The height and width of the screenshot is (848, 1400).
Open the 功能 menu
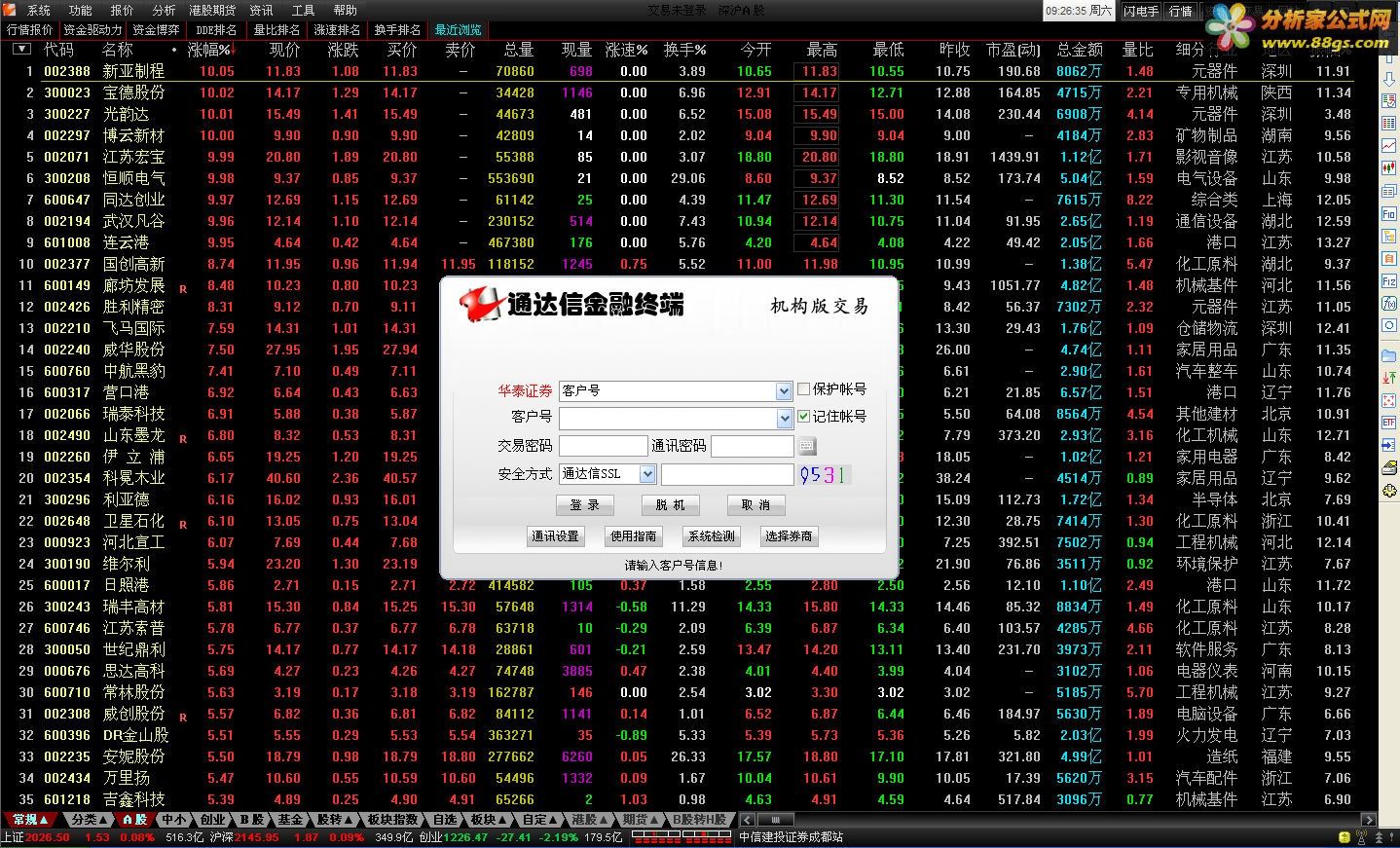pyautogui.click(x=81, y=10)
